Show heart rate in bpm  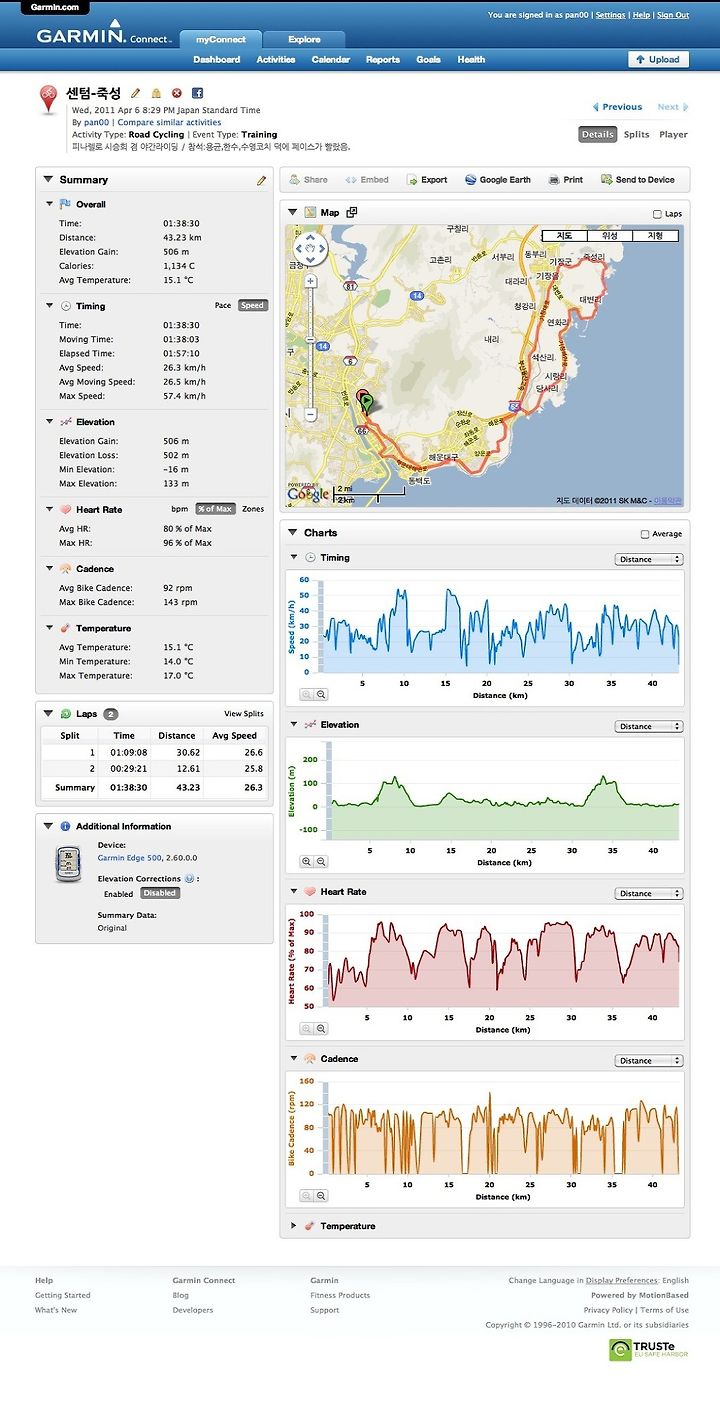pyautogui.click(x=179, y=509)
